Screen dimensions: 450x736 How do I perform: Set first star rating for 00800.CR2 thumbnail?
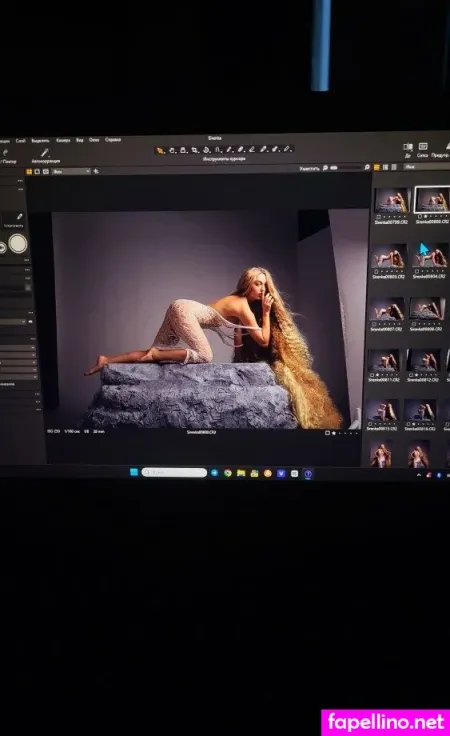tap(426, 216)
